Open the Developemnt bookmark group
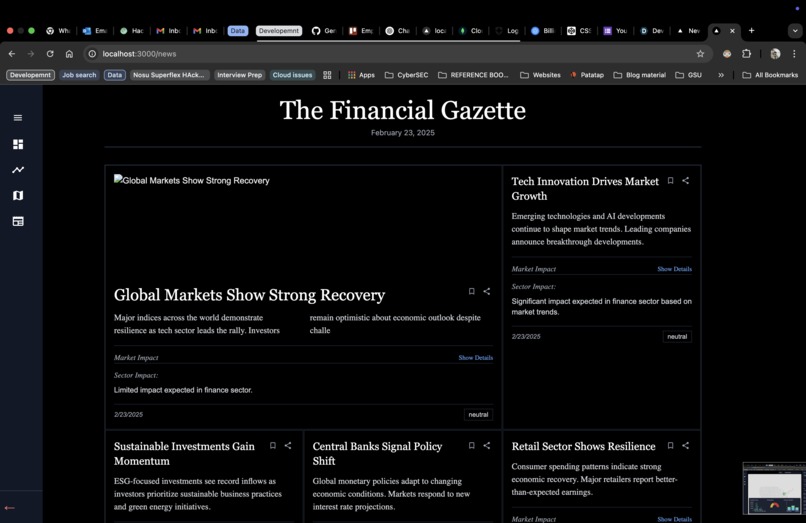This screenshot has width=806, height=523. pos(30,75)
